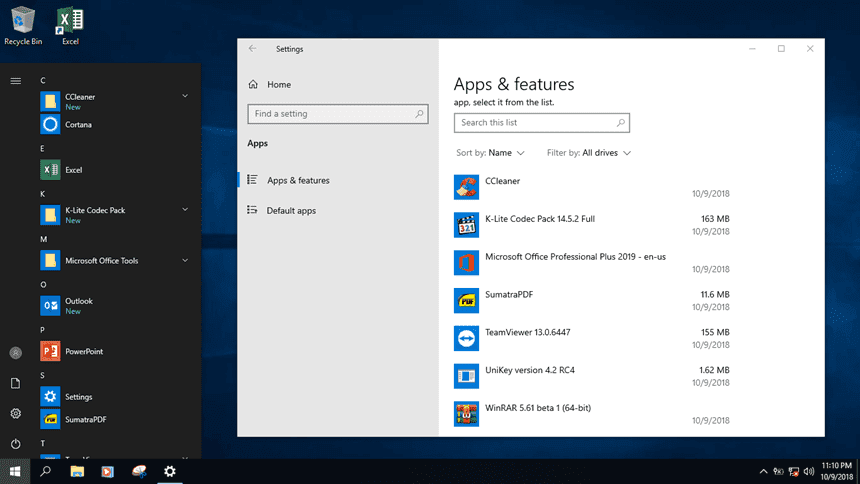The height and width of the screenshot is (484, 860).
Task: Click the Settings back arrow
Action: point(252,49)
